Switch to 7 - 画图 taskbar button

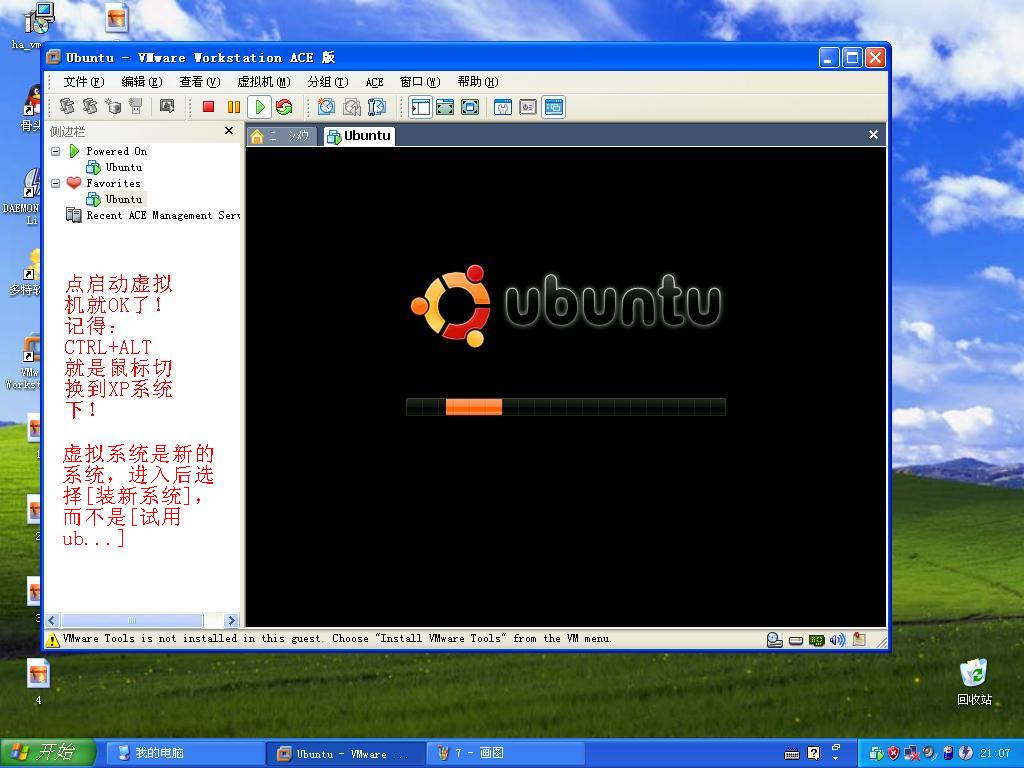[x=505, y=754]
